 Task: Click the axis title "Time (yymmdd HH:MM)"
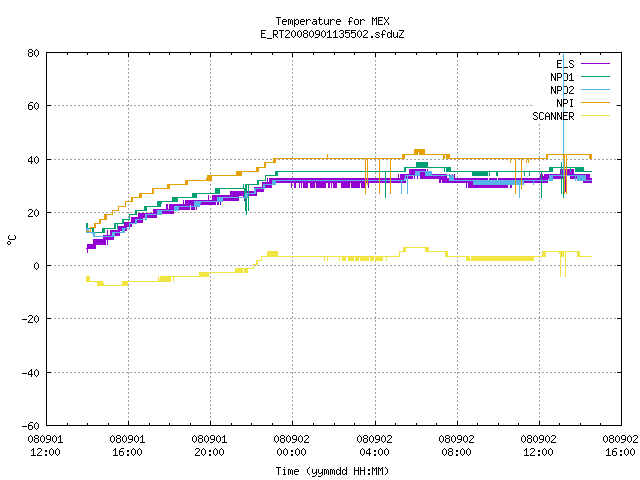(332, 471)
